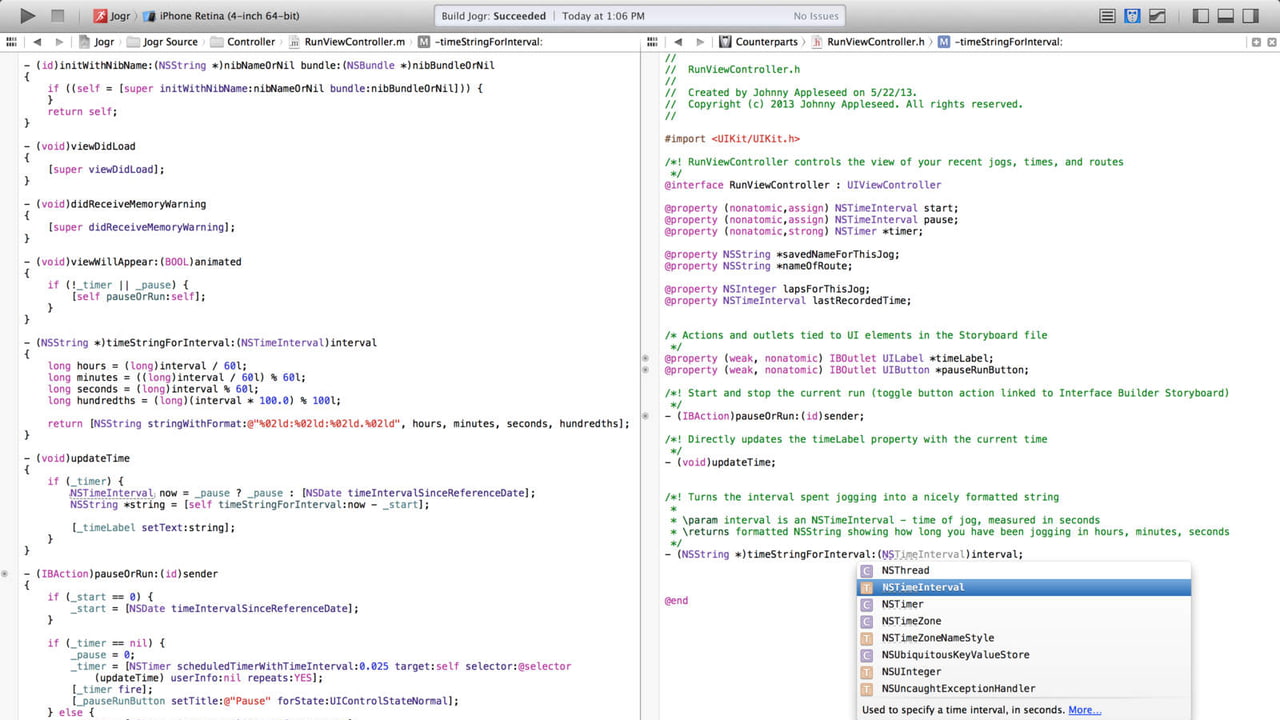Open the Jogr Source group in the jump bar
1280x720 pixels.
161,42
